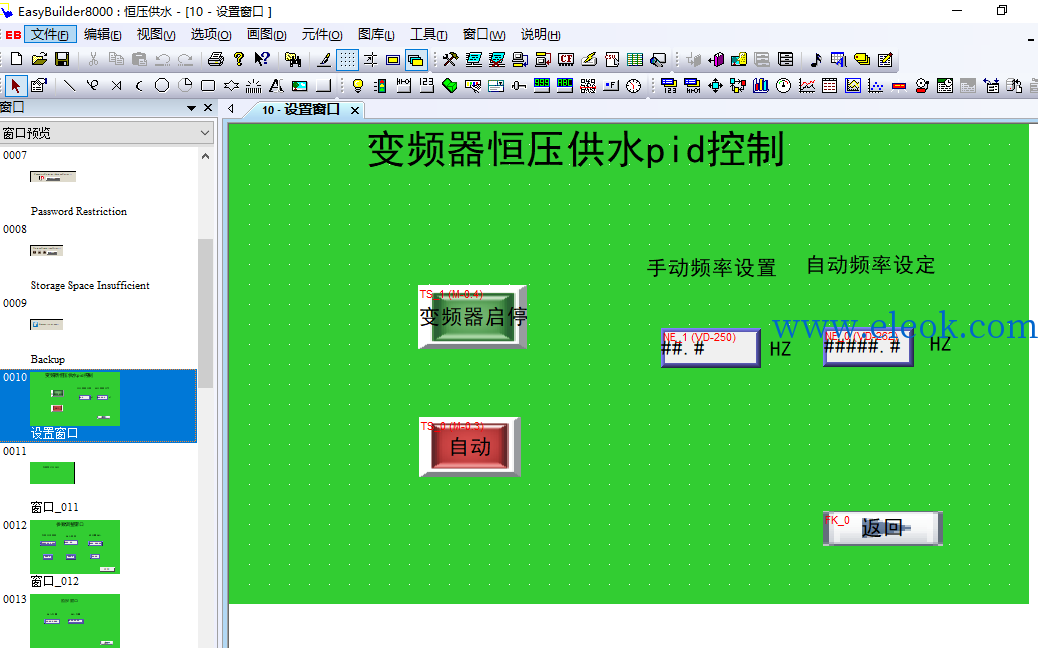
Task: Select the rectangle drawing tool
Action: (x=208, y=85)
